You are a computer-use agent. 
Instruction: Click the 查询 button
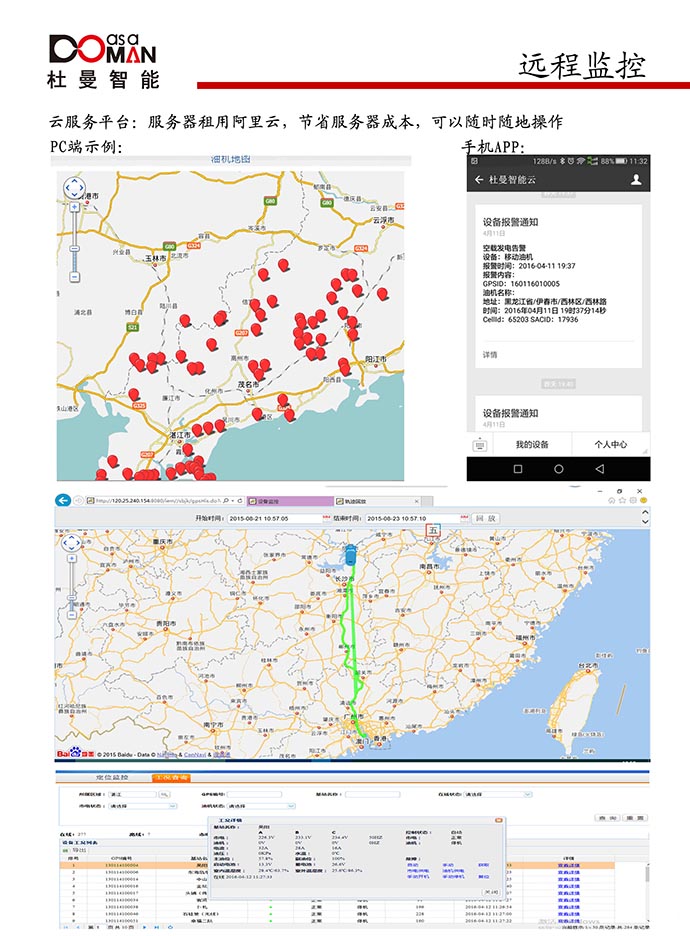click(x=608, y=818)
